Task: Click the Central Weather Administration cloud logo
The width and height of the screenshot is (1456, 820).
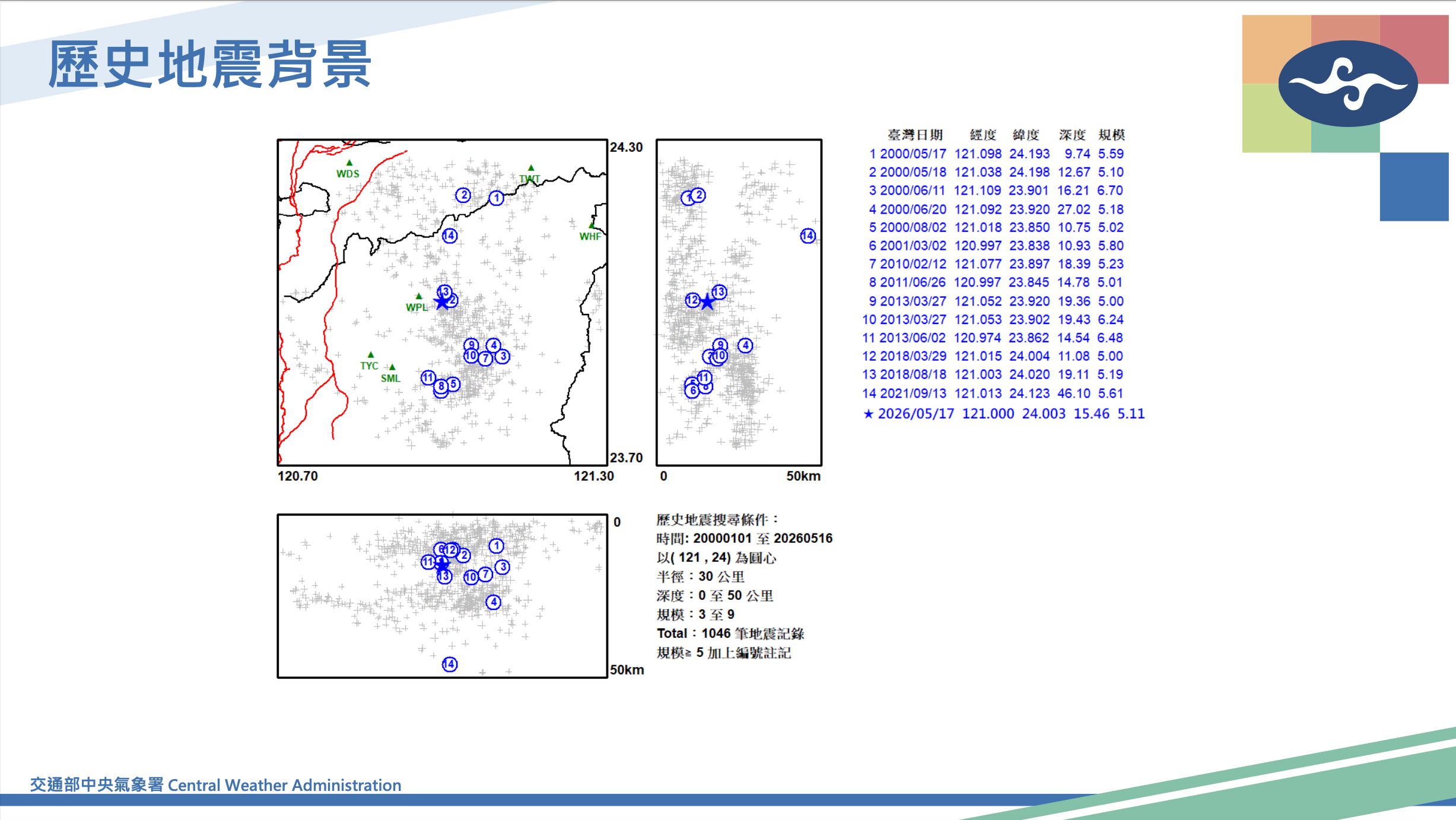Action: click(x=1348, y=84)
